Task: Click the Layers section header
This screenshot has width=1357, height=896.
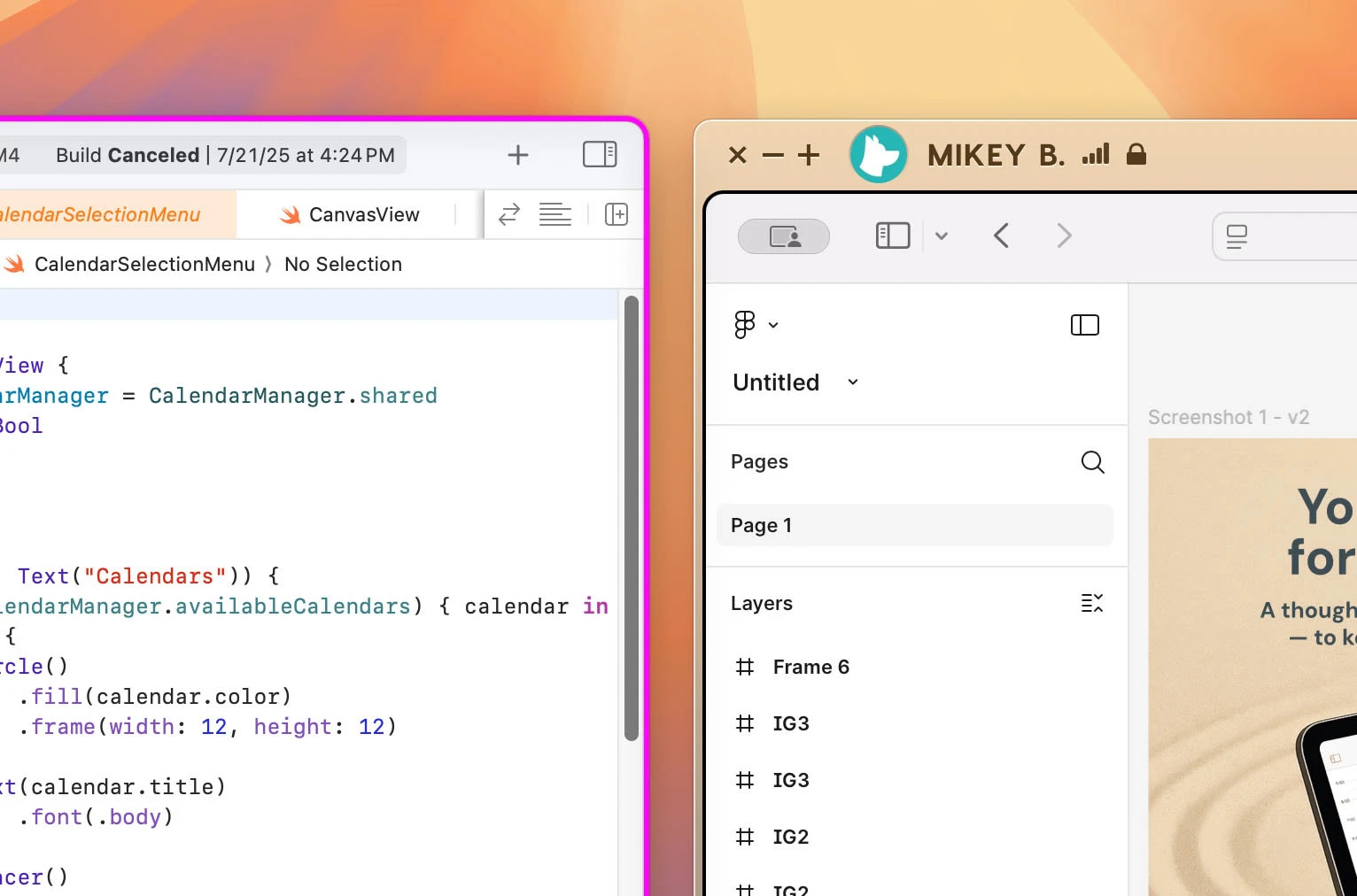Action: 762,604
